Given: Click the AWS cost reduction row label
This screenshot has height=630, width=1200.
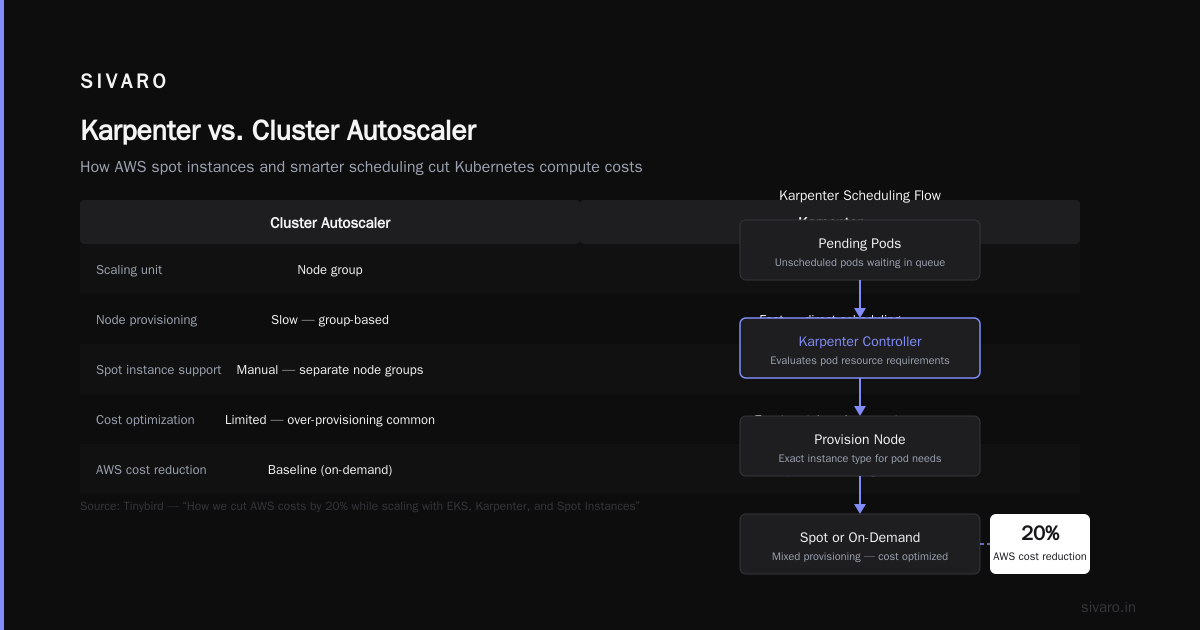Looking at the screenshot, I should tap(151, 470).
